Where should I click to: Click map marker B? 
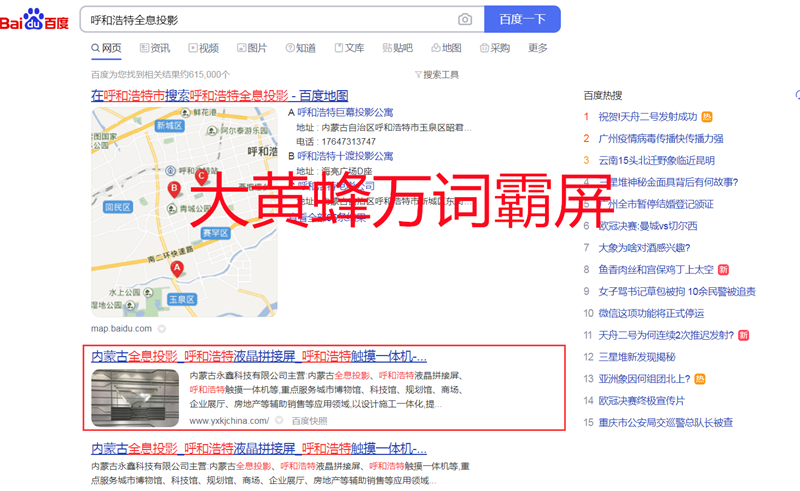174,189
